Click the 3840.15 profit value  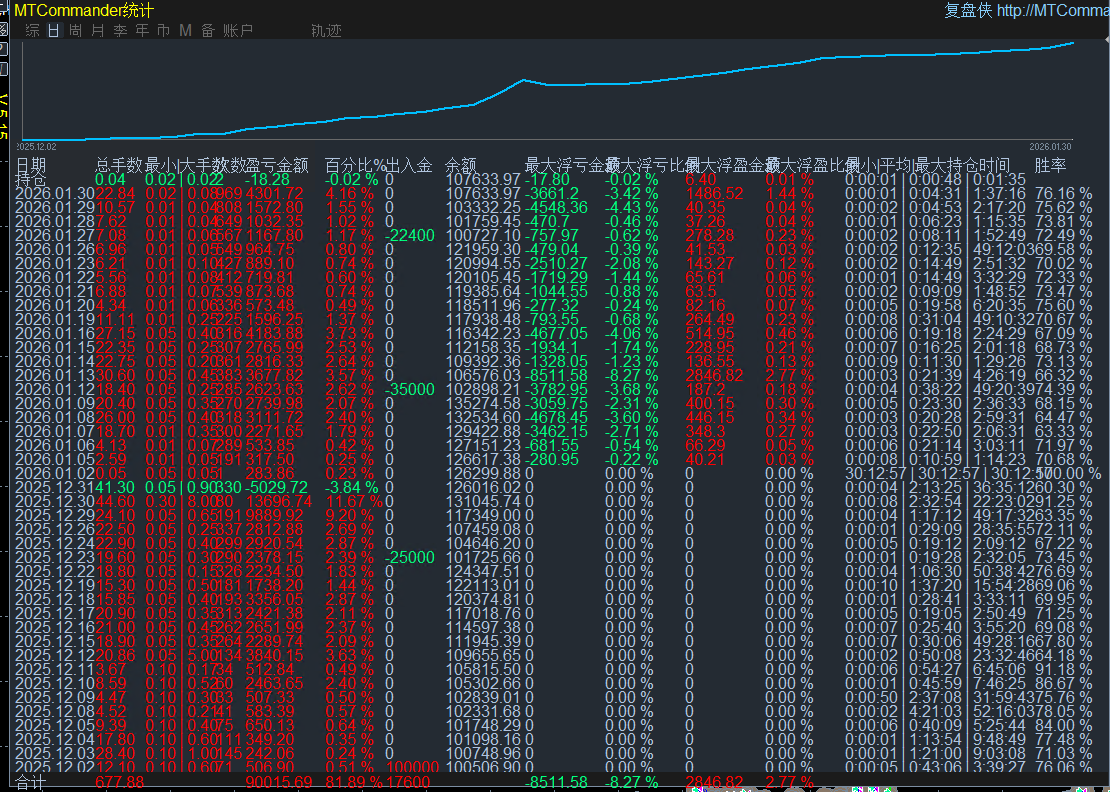[274, 655]
